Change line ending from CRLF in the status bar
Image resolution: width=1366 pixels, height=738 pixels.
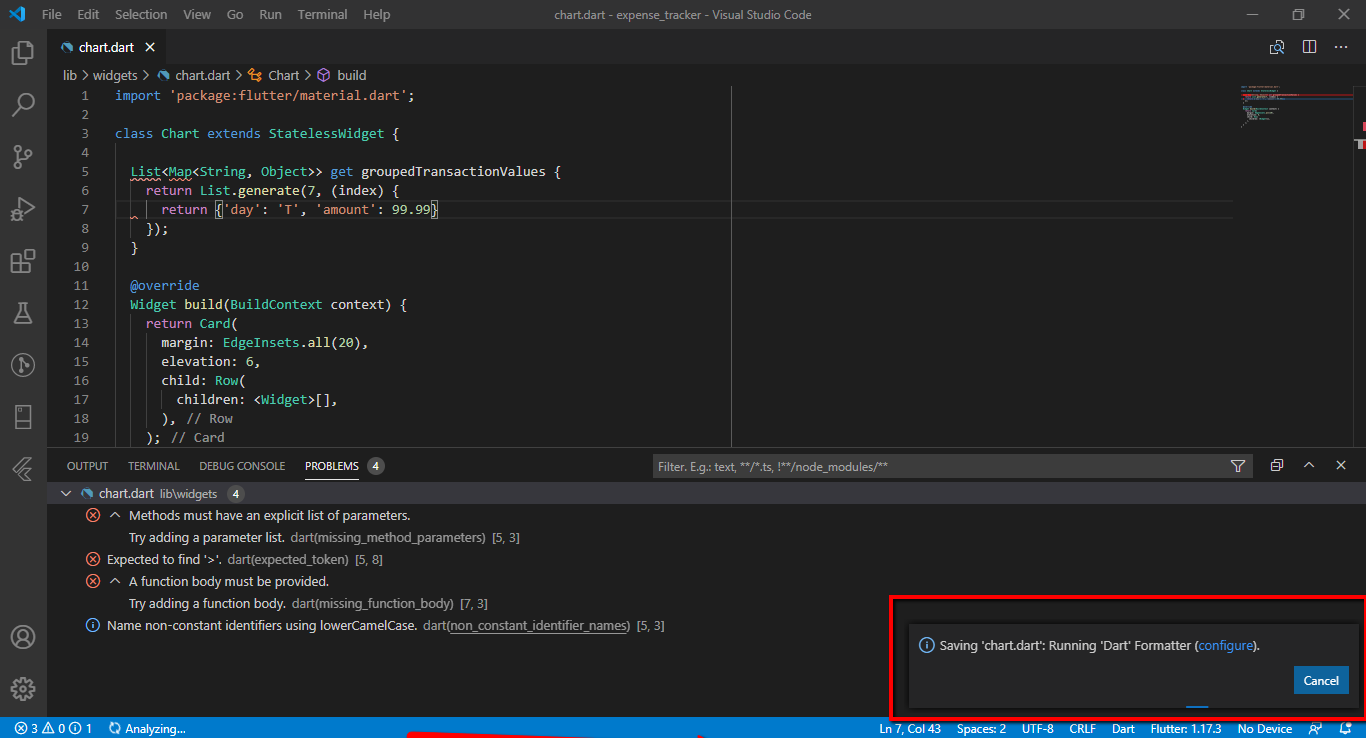coord(1082,728)
